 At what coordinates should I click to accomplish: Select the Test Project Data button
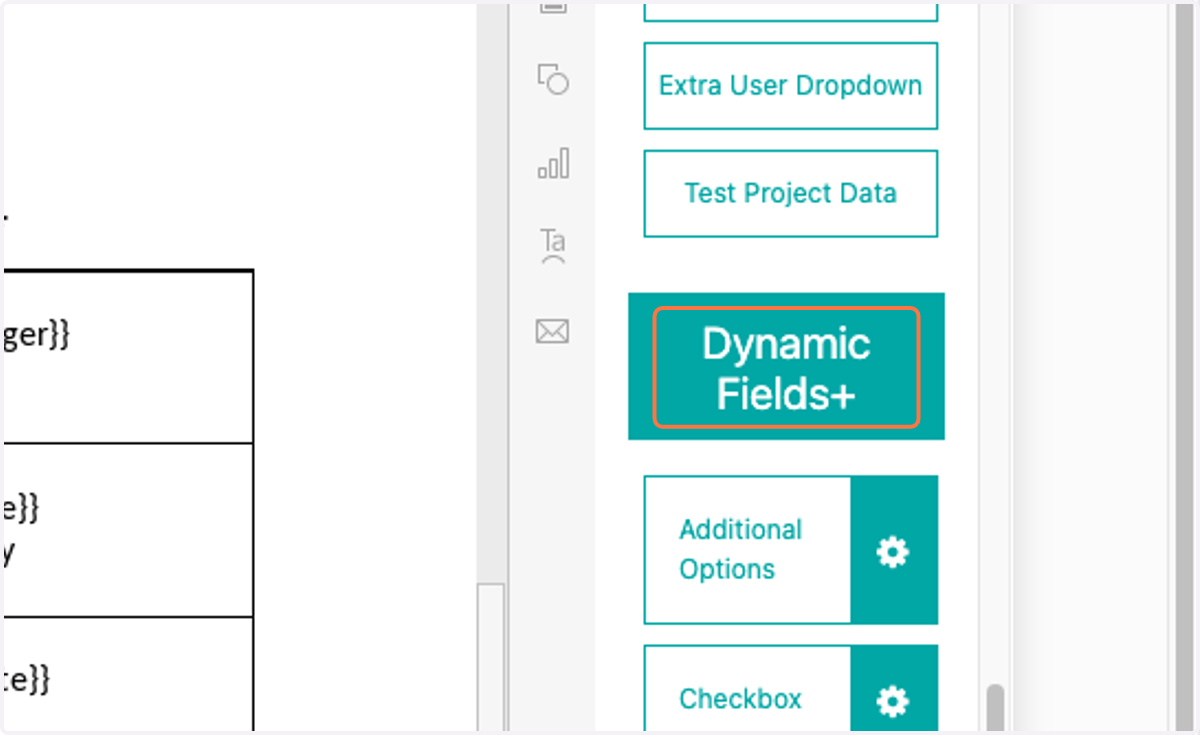790,193
